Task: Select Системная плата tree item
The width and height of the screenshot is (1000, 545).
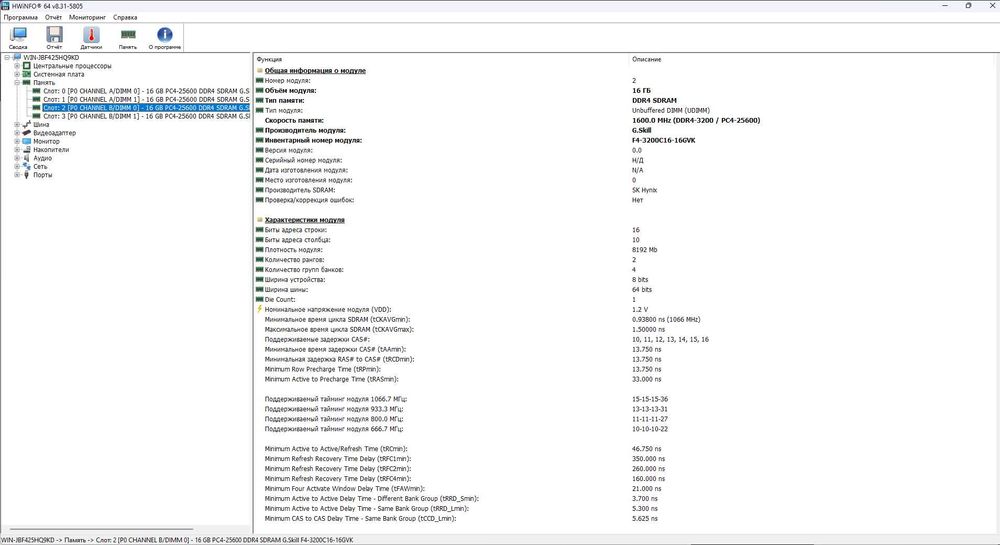Action: coord(59,74)
